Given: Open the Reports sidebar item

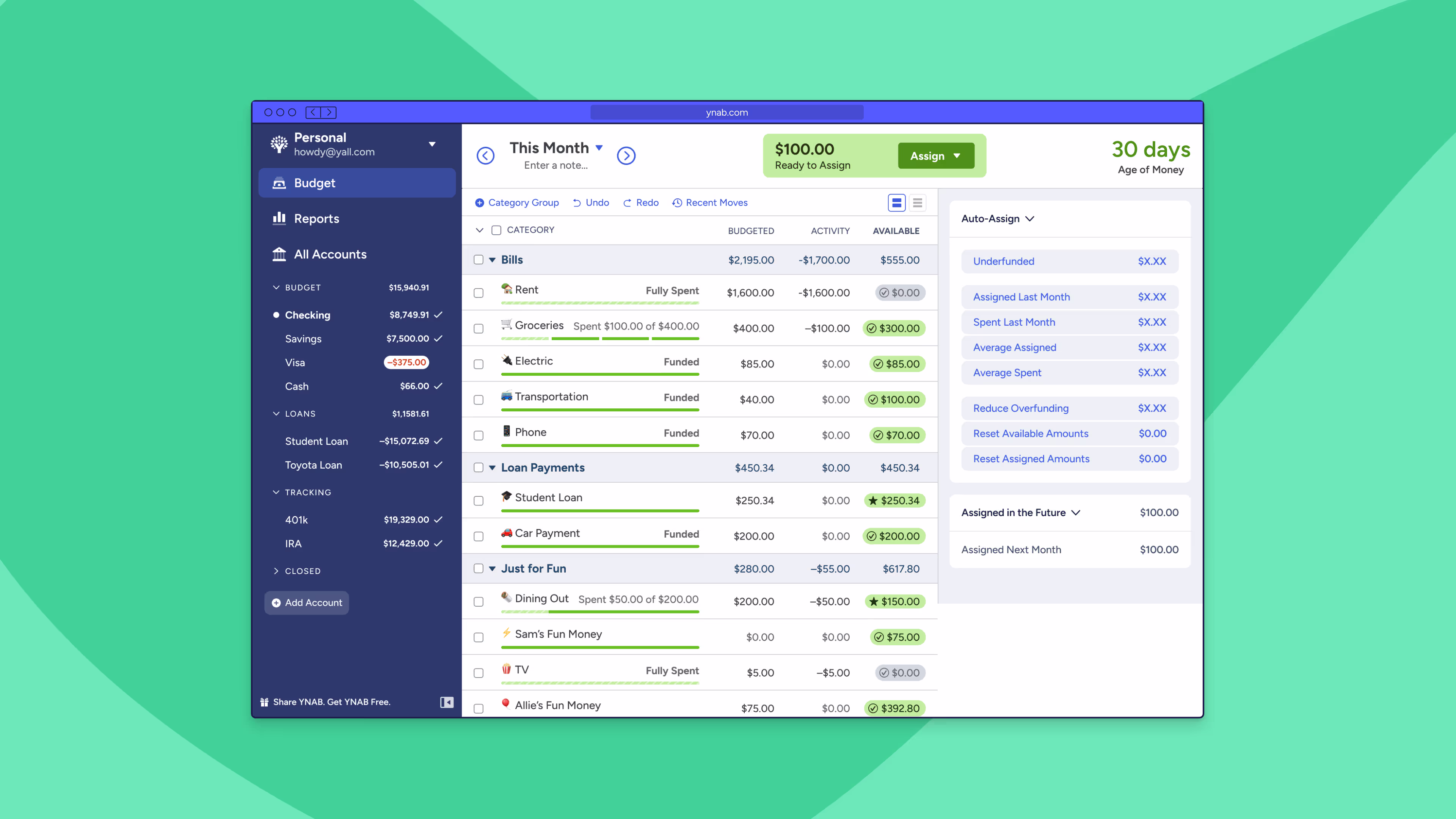Looking at the screenshot, I should point(357,218).
